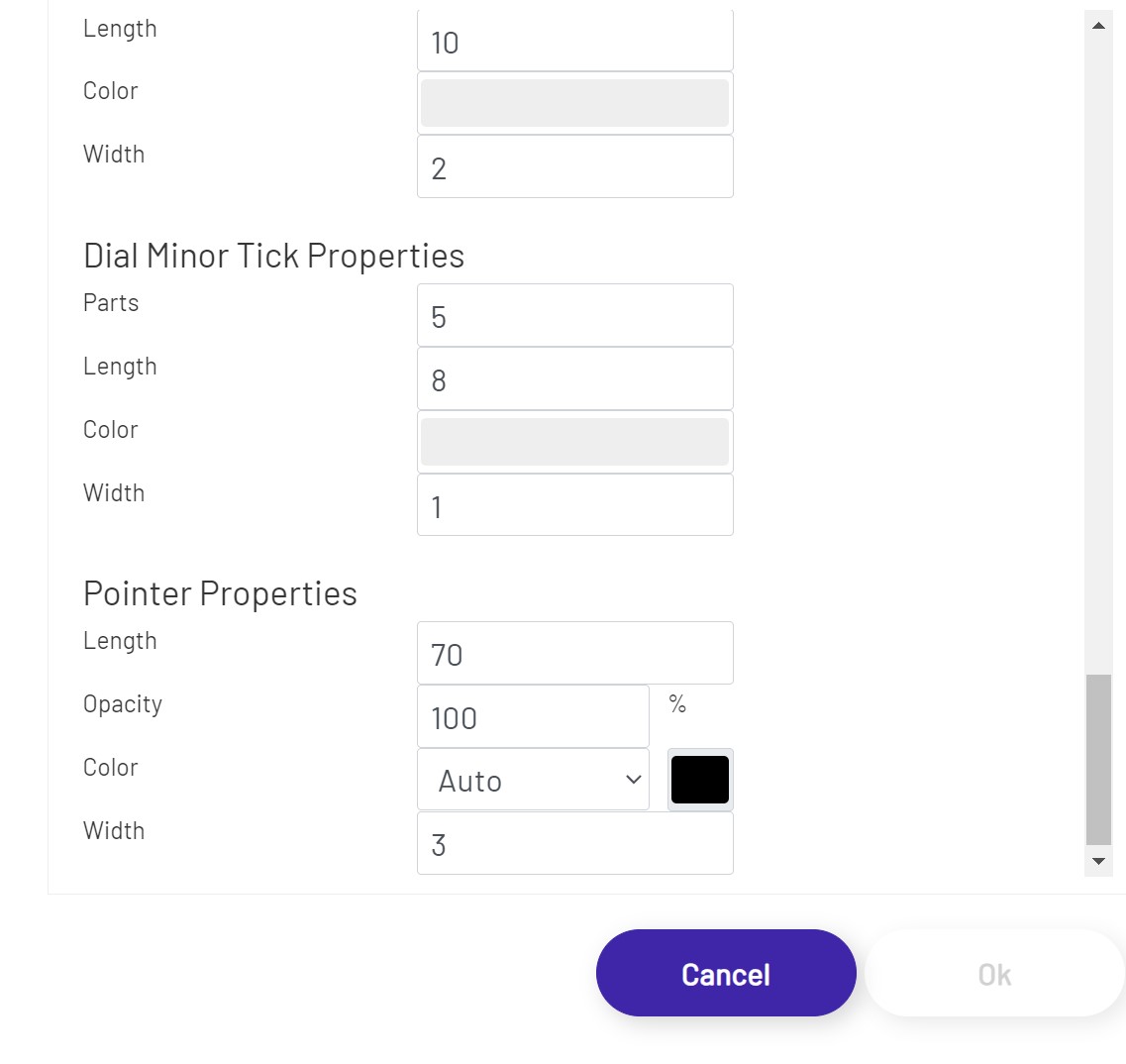Click the scrollbar down arrow

pos(1098,861)
